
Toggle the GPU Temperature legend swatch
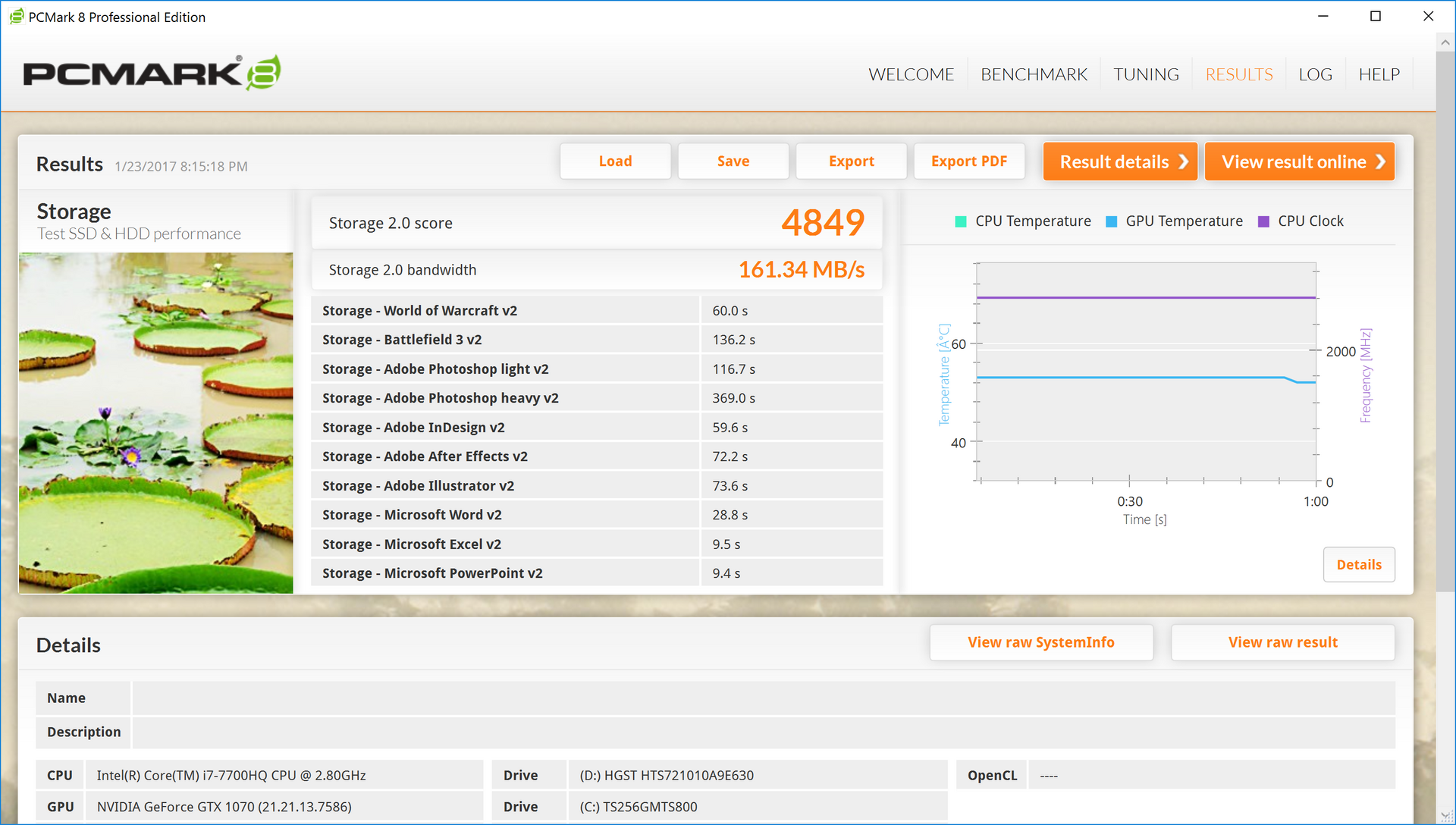click(1111, 221)
